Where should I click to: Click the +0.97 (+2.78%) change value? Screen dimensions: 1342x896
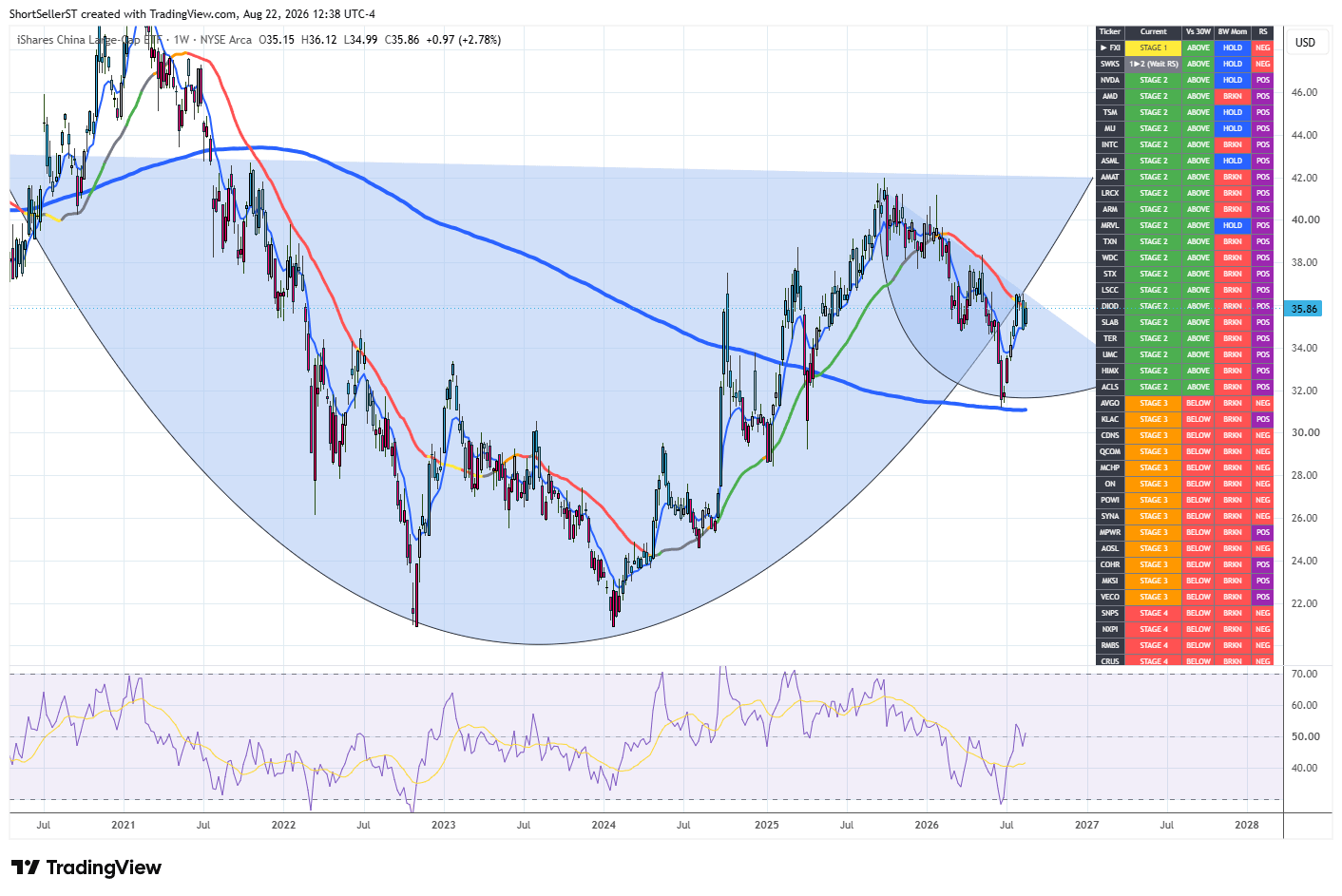[464, 40]
